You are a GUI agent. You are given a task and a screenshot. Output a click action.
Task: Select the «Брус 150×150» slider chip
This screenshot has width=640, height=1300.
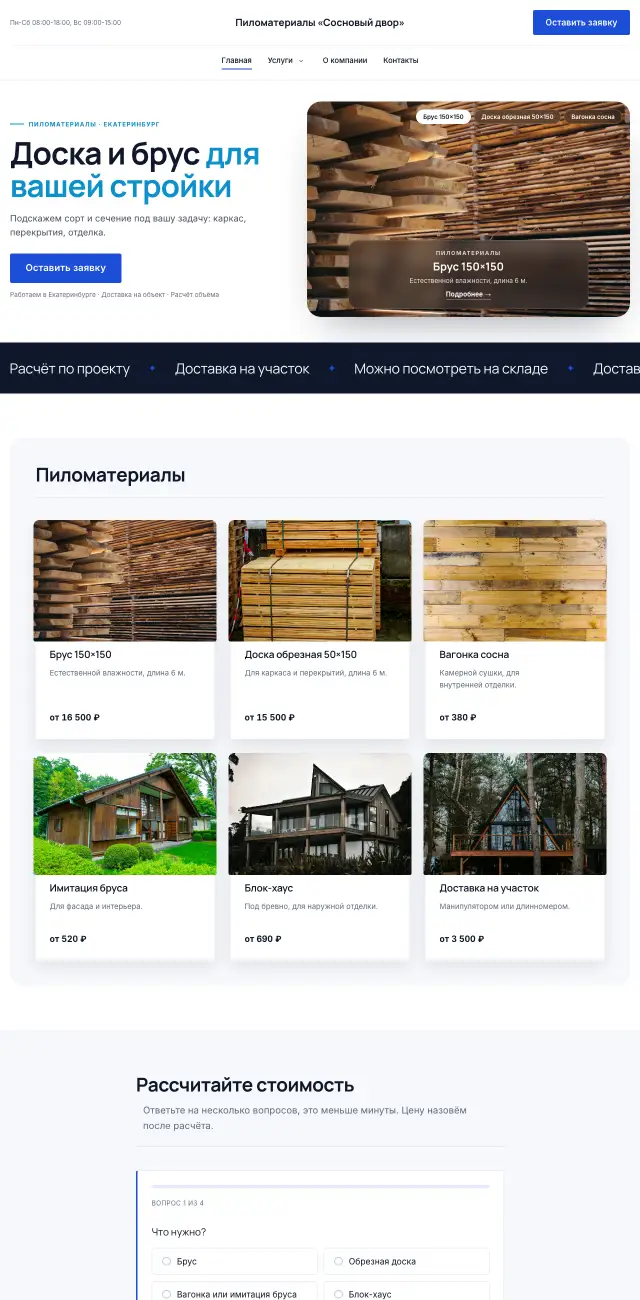[443, 117]
